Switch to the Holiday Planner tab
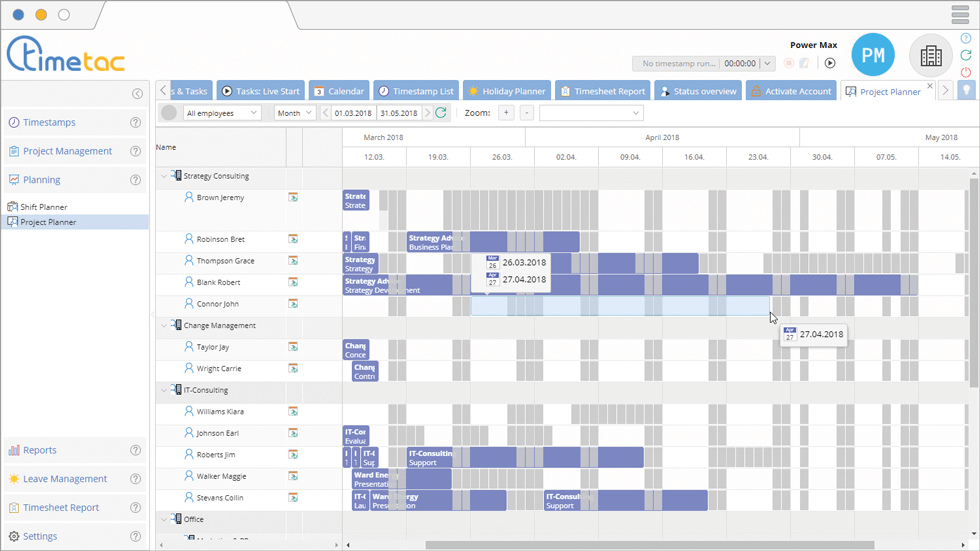This screenshot has height=551, width=980. (x=506, y=91)
